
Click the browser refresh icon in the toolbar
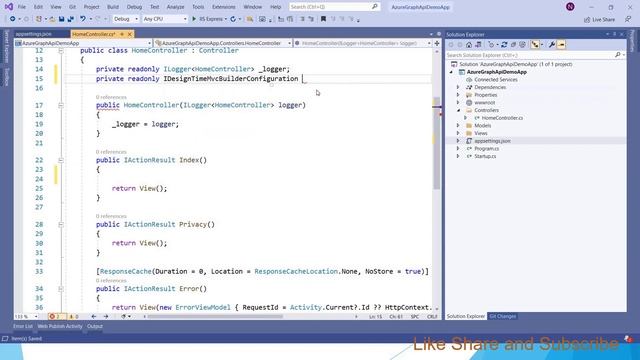click(233, 19)
